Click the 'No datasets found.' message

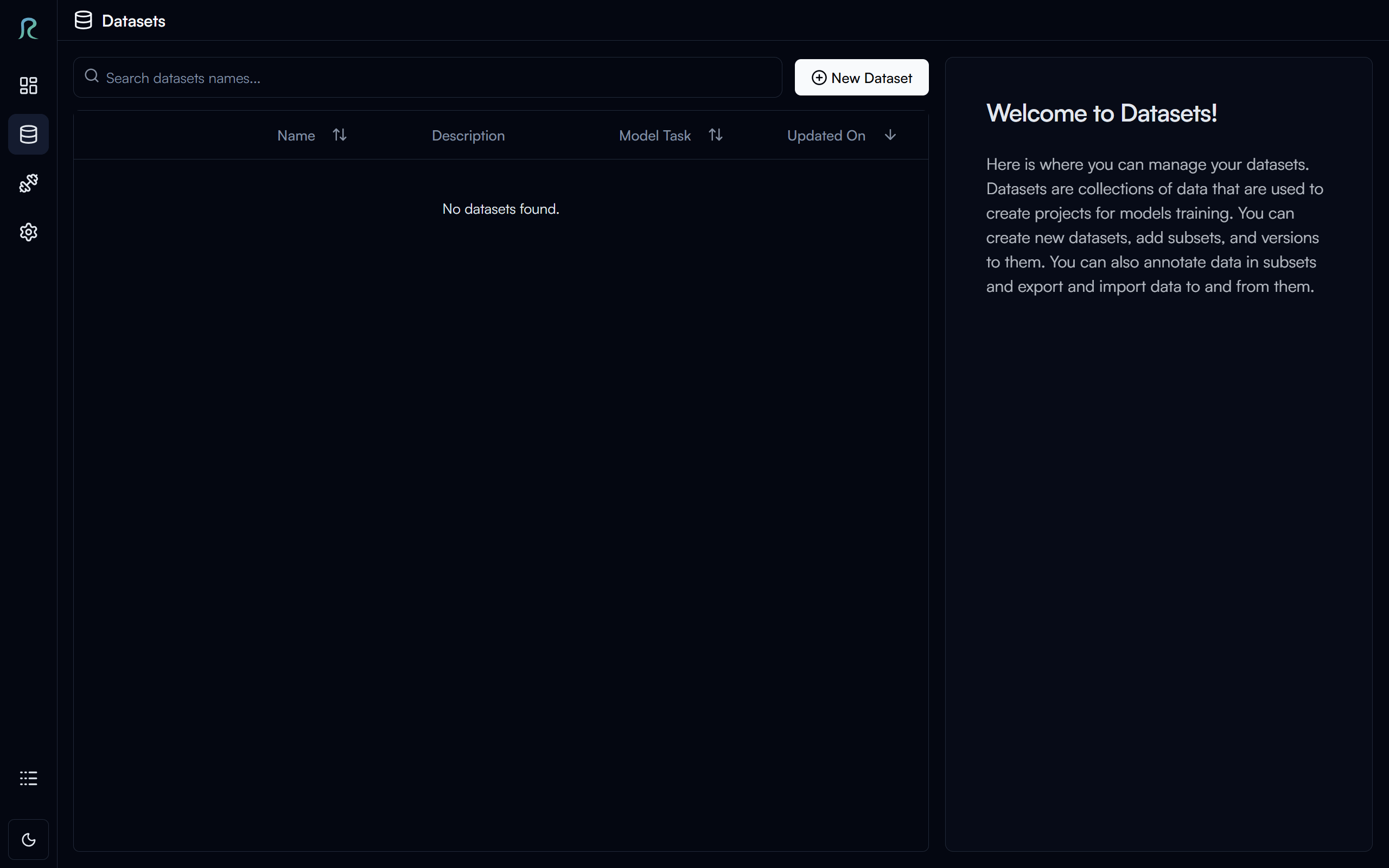tap(500, 209)
